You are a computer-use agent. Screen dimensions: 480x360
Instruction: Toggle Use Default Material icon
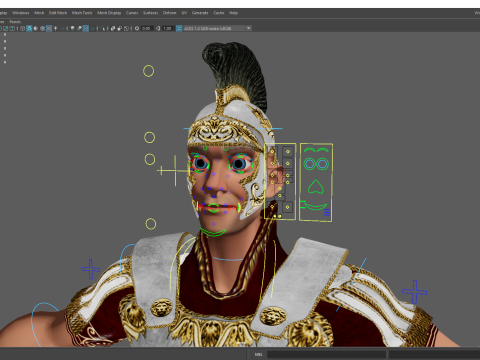[36, 28]
